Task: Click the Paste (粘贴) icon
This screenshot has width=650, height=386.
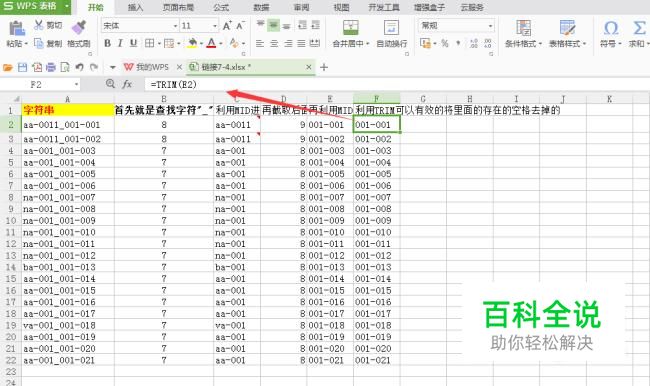Action: click(x=17, y=28)
